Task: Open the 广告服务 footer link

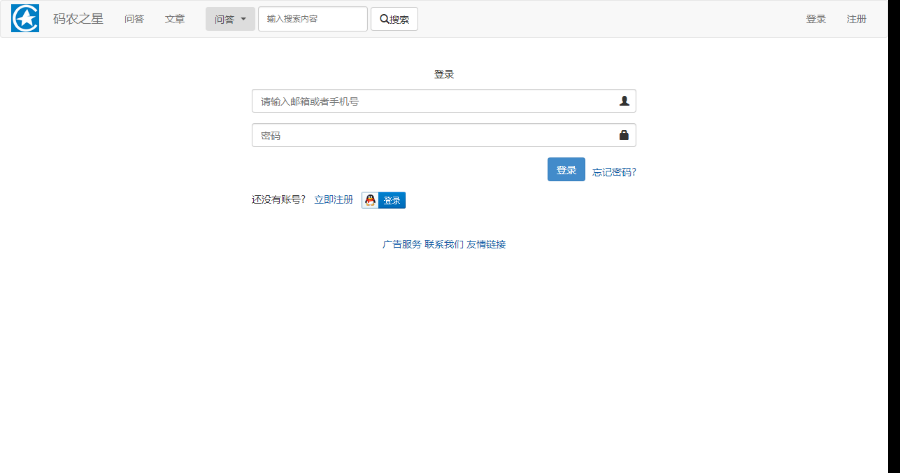Action: pos(402,245)
